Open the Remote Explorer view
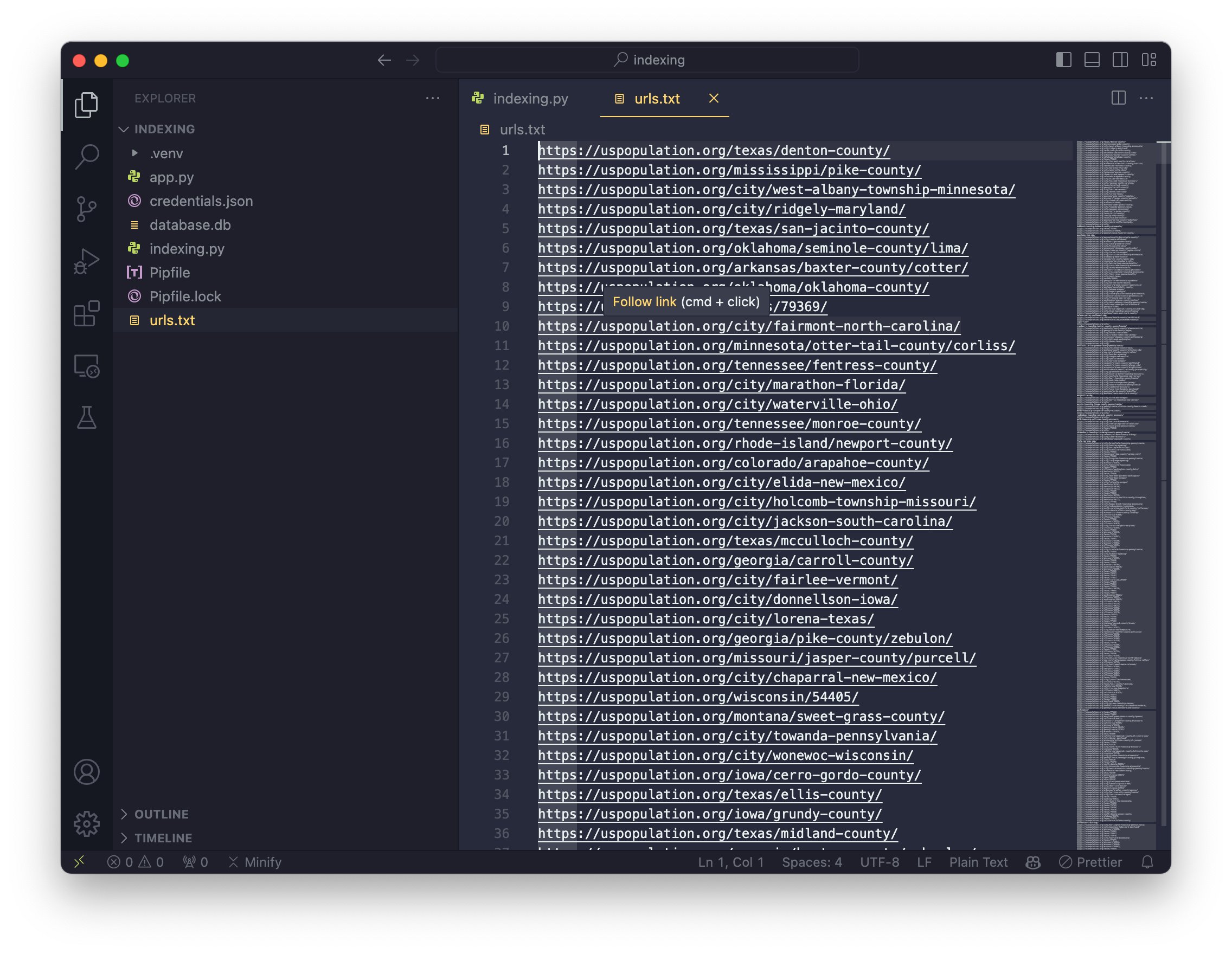Image resolution: width=1232 pixels, height=954 pixels. pyautogui.click(x=86, y=366)
